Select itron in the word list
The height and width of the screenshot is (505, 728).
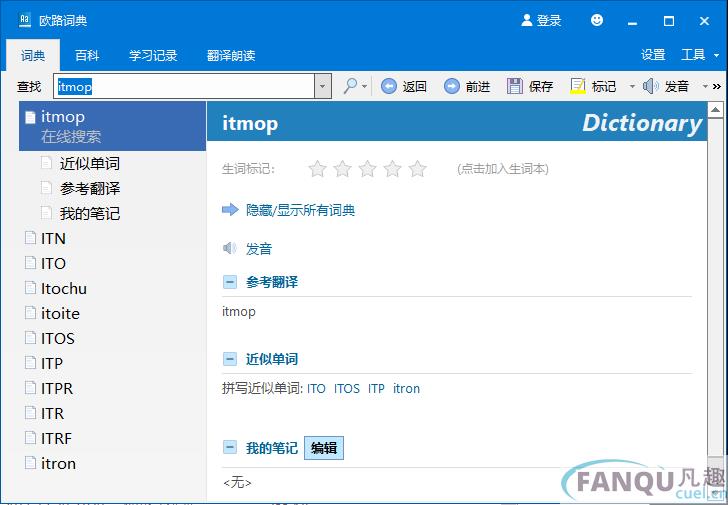58,464
